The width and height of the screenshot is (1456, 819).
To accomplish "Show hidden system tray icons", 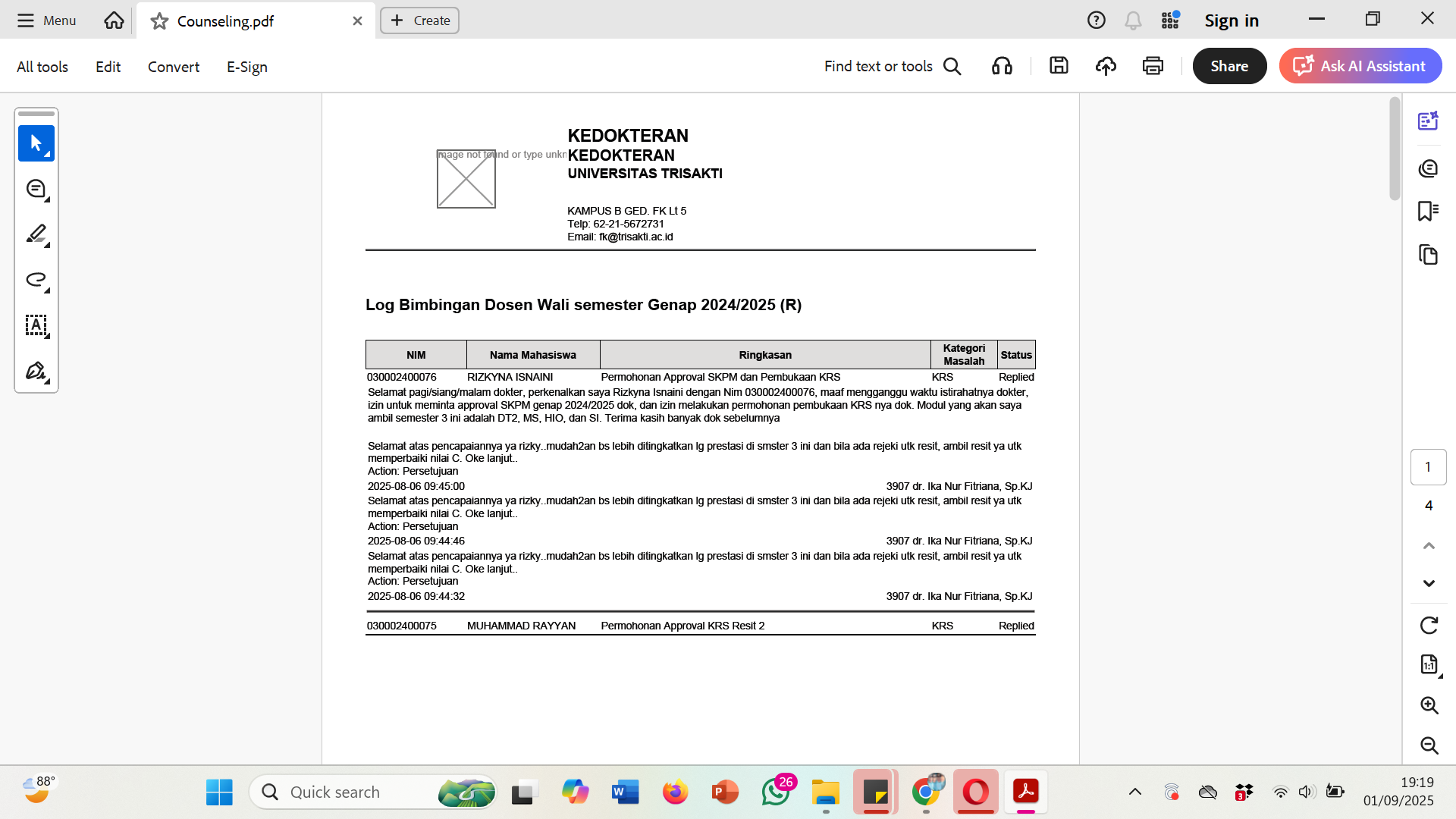I will (1134, 792).
